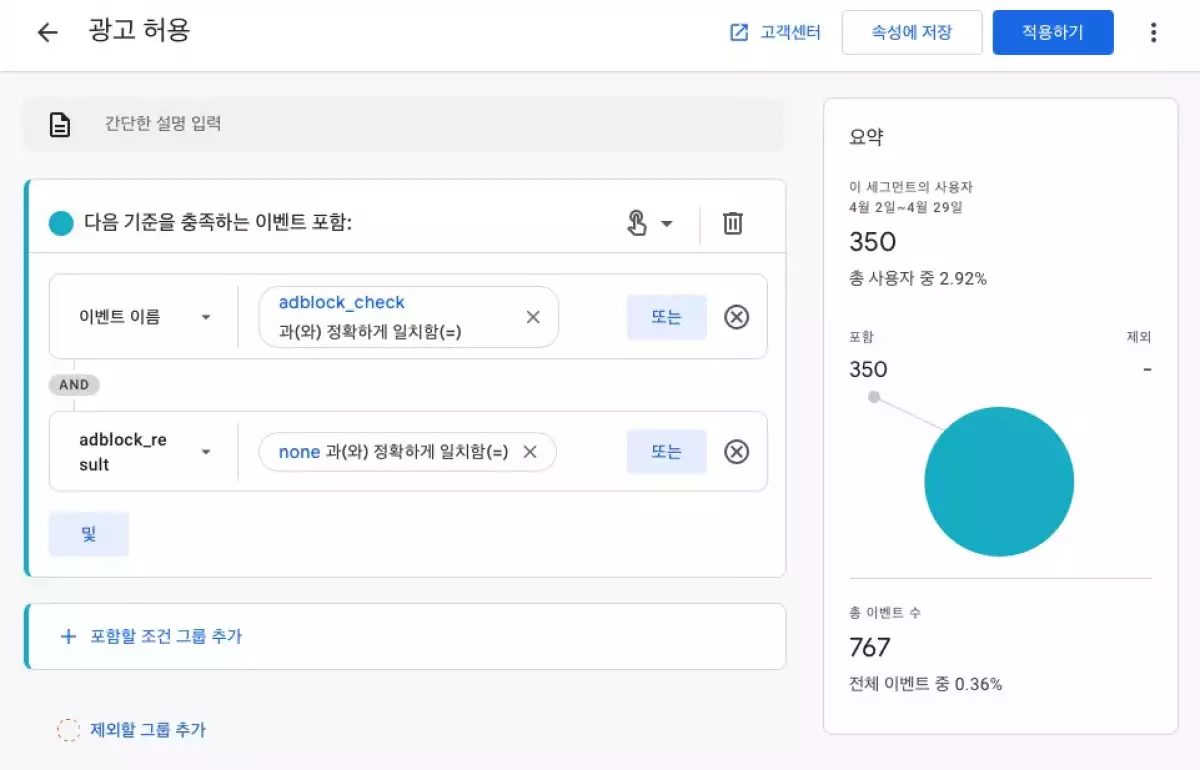Click 또는 button in the adblock_check row
The height and width of the screenshot is (770, 1200).
click(666, 317)
